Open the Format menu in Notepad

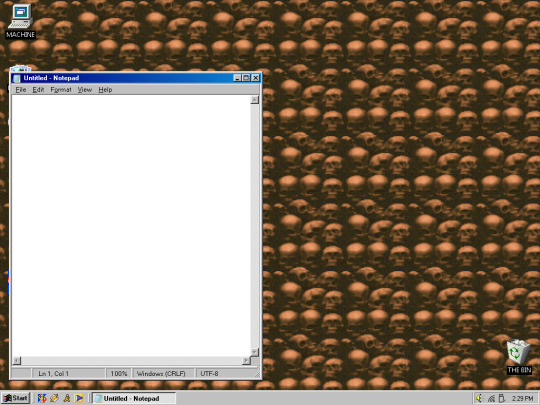(x=61, y=90)
